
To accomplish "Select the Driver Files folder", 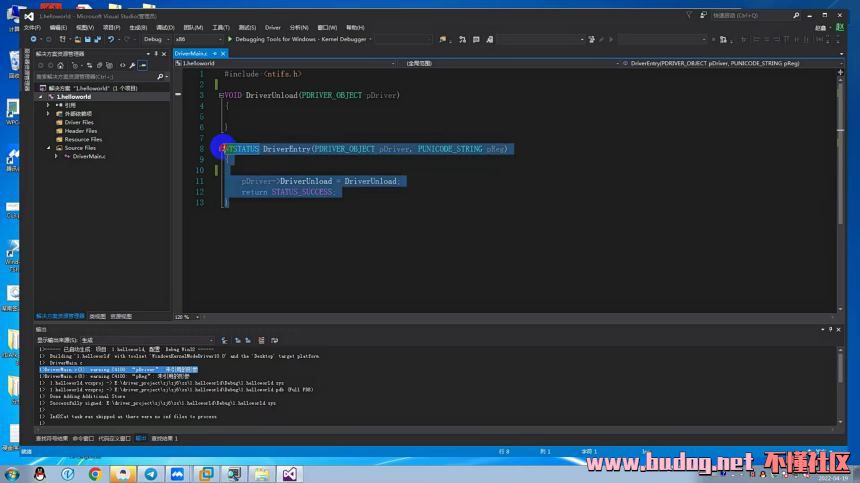I will coord(78,122).
